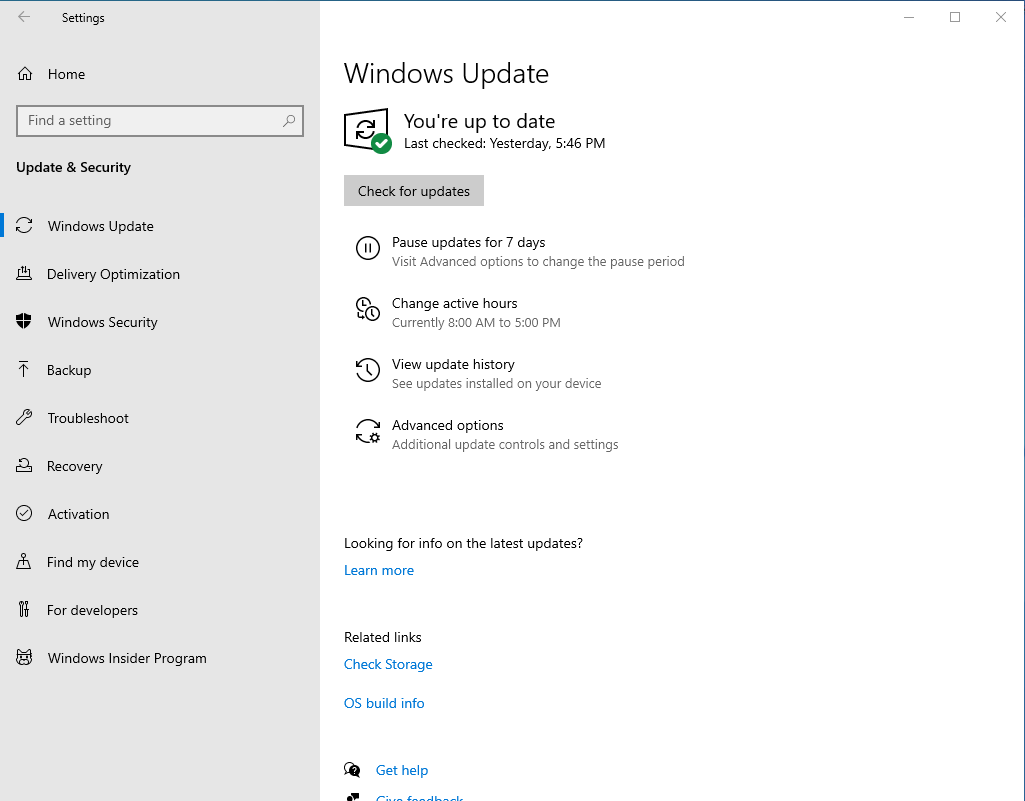This screenshot has width=1025, height=801.
Task: Select the Troubleshoot wrench icon
Action: 24,417
